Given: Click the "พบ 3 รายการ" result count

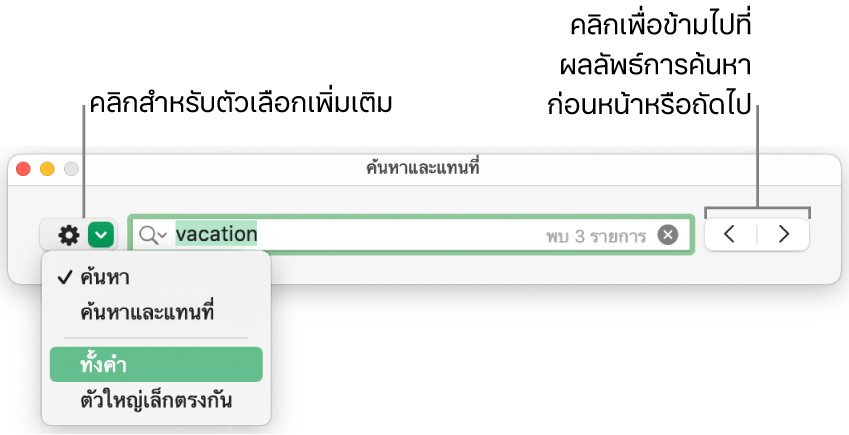Looking at the screenshot, I should click(598, 236).
